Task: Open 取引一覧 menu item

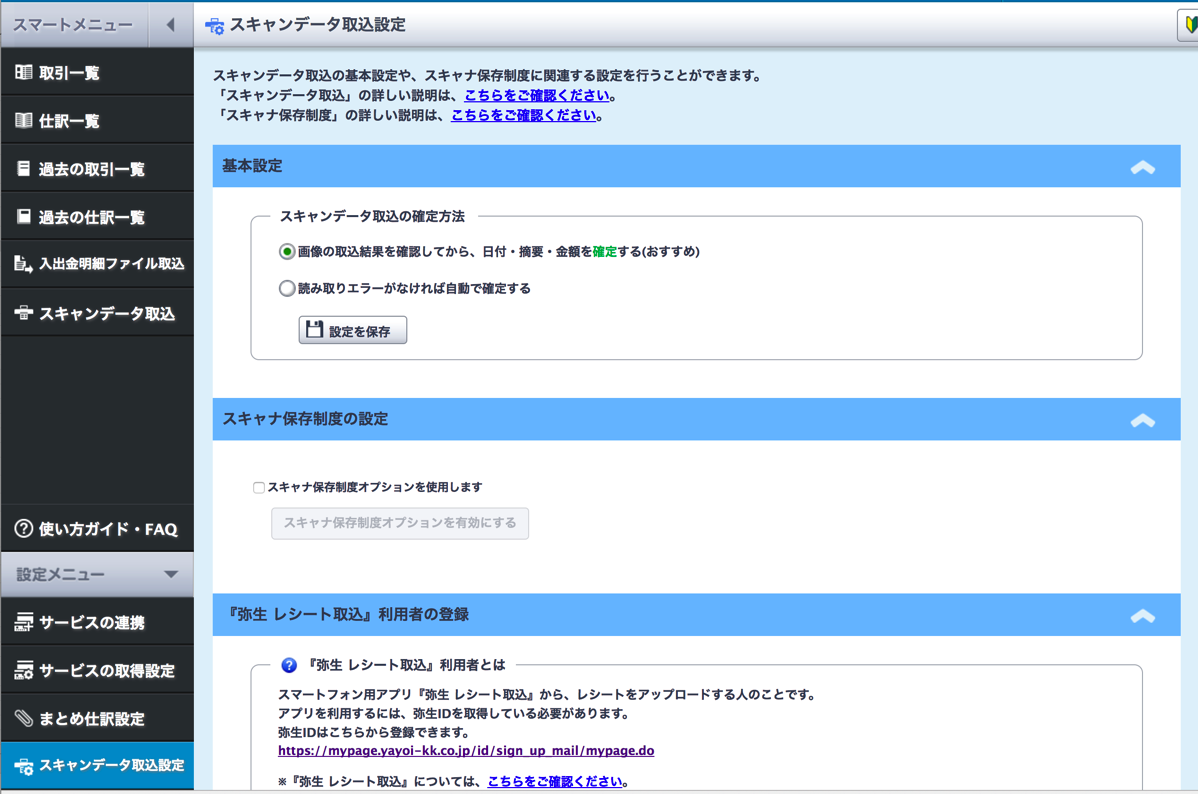Action: click(97, 73)
